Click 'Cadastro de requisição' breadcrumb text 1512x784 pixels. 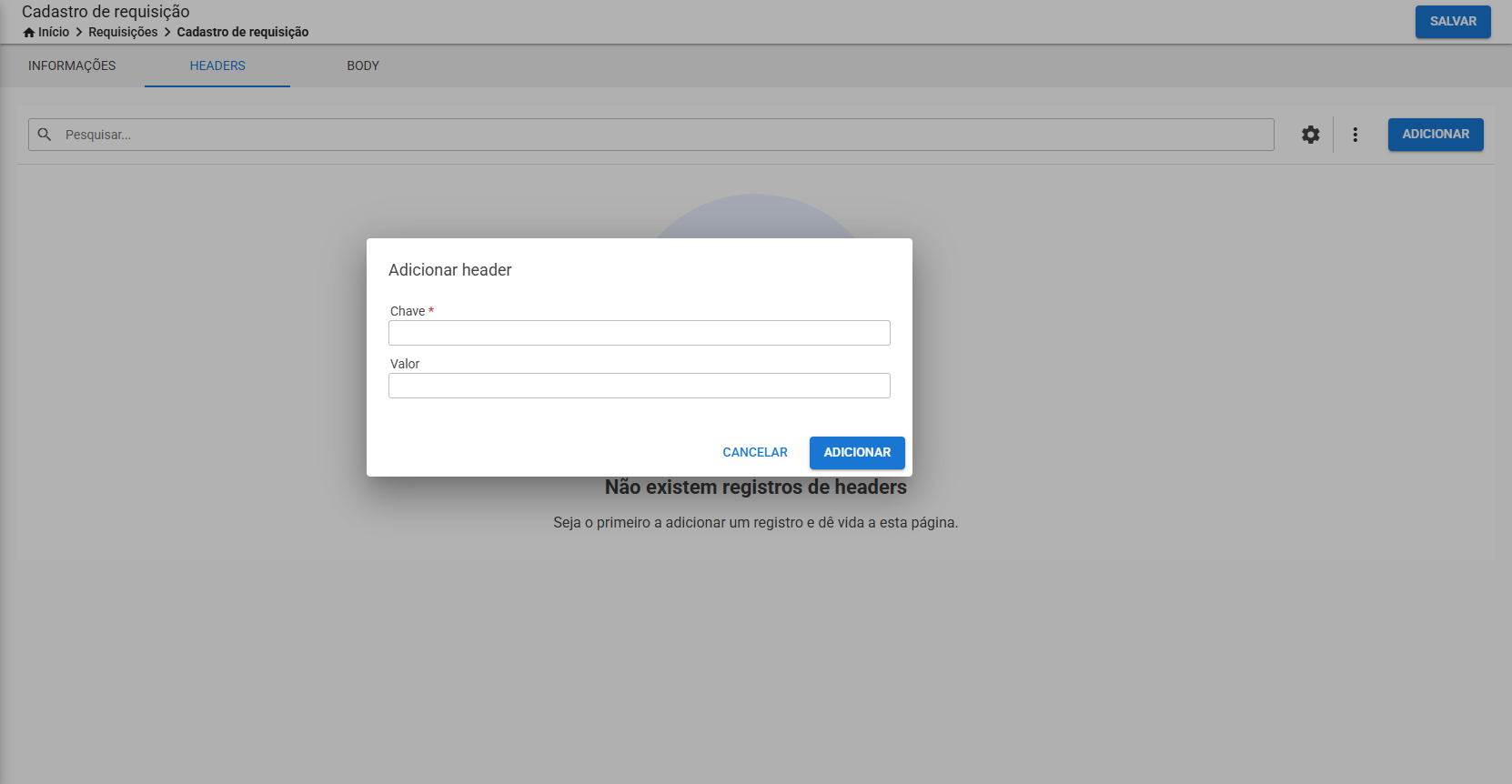coord(243,32)
